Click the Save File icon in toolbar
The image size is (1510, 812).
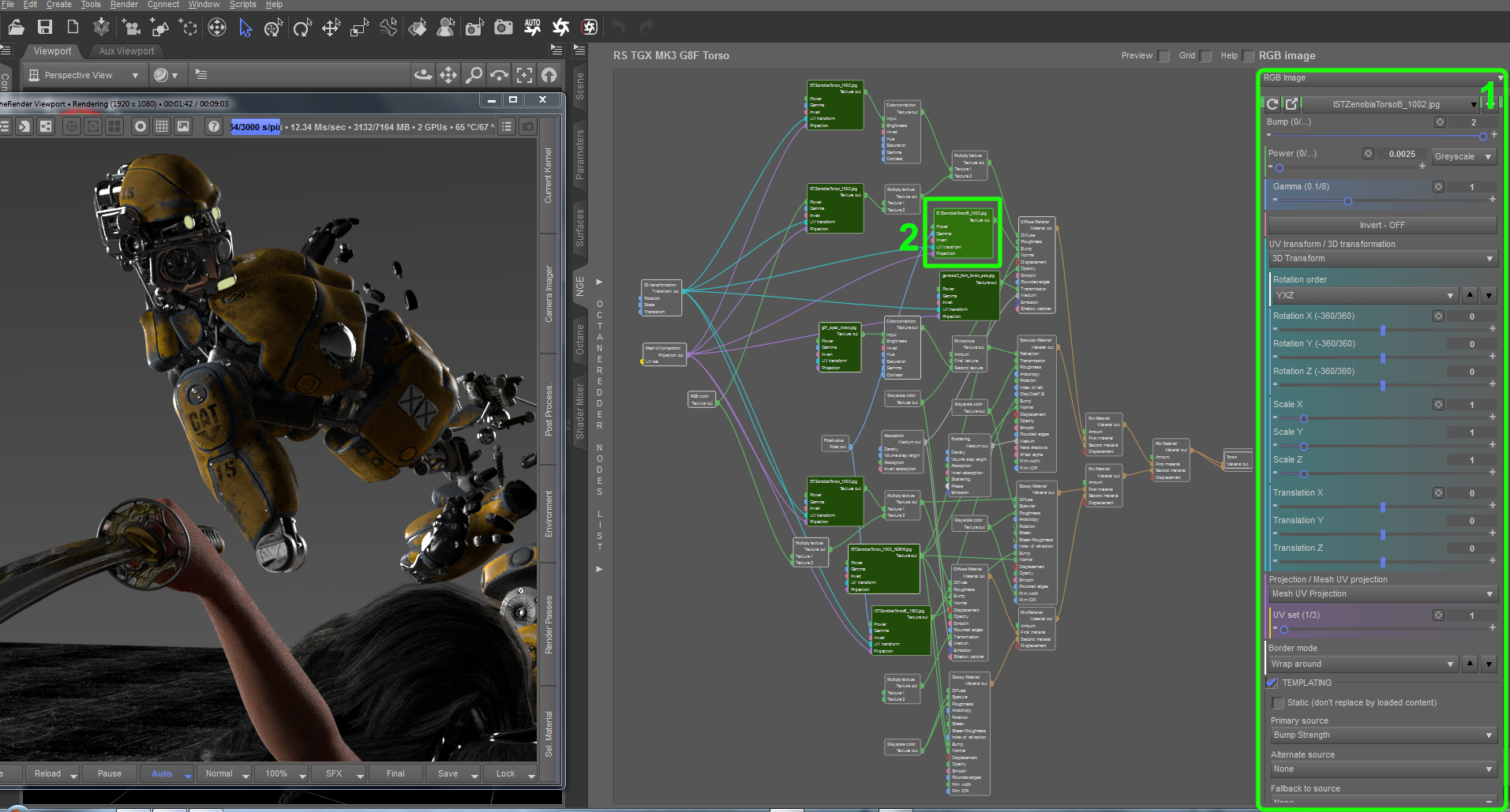pos(45,28)
